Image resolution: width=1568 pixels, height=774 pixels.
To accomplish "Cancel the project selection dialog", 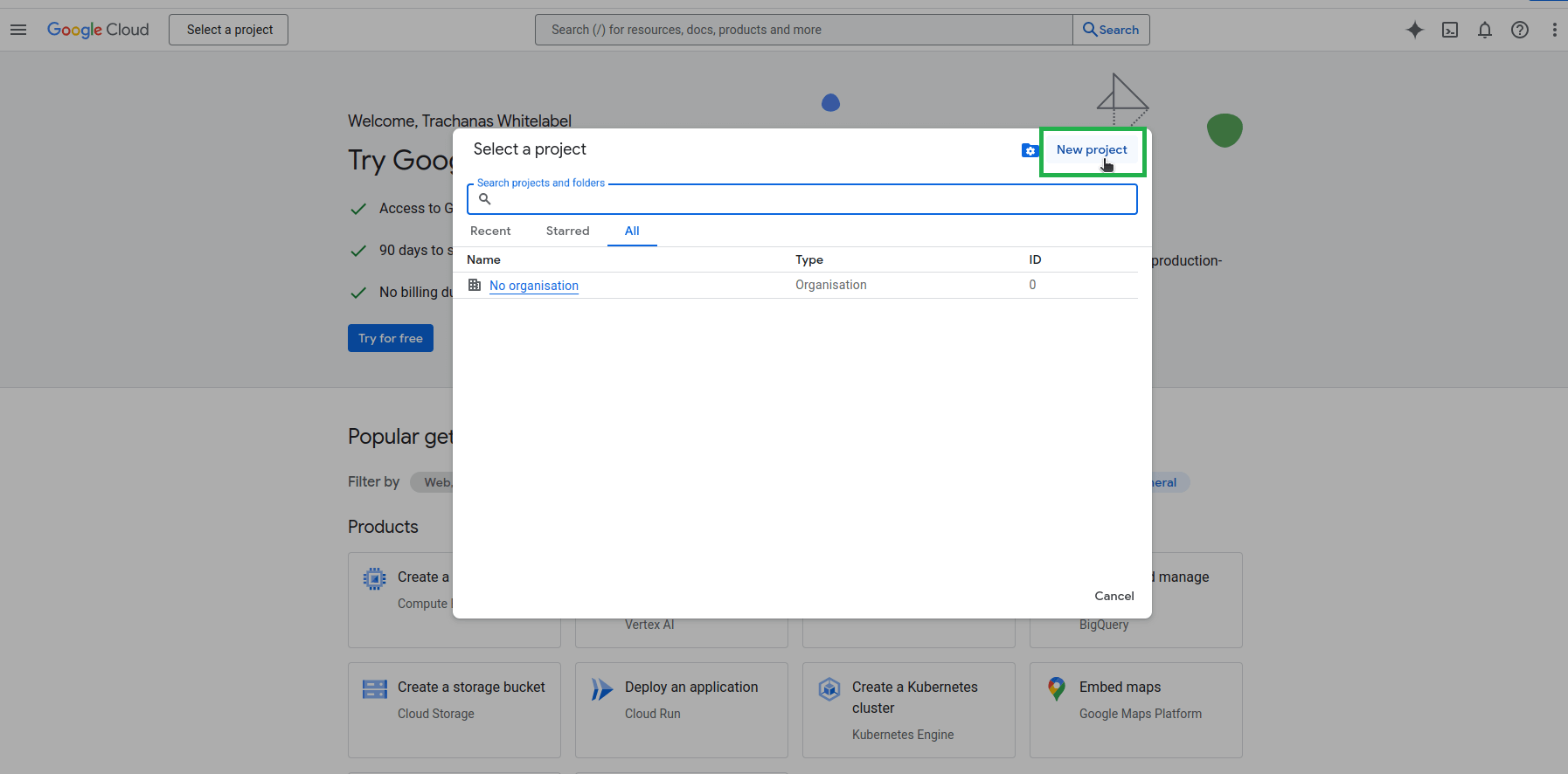I will (1114, 596).
